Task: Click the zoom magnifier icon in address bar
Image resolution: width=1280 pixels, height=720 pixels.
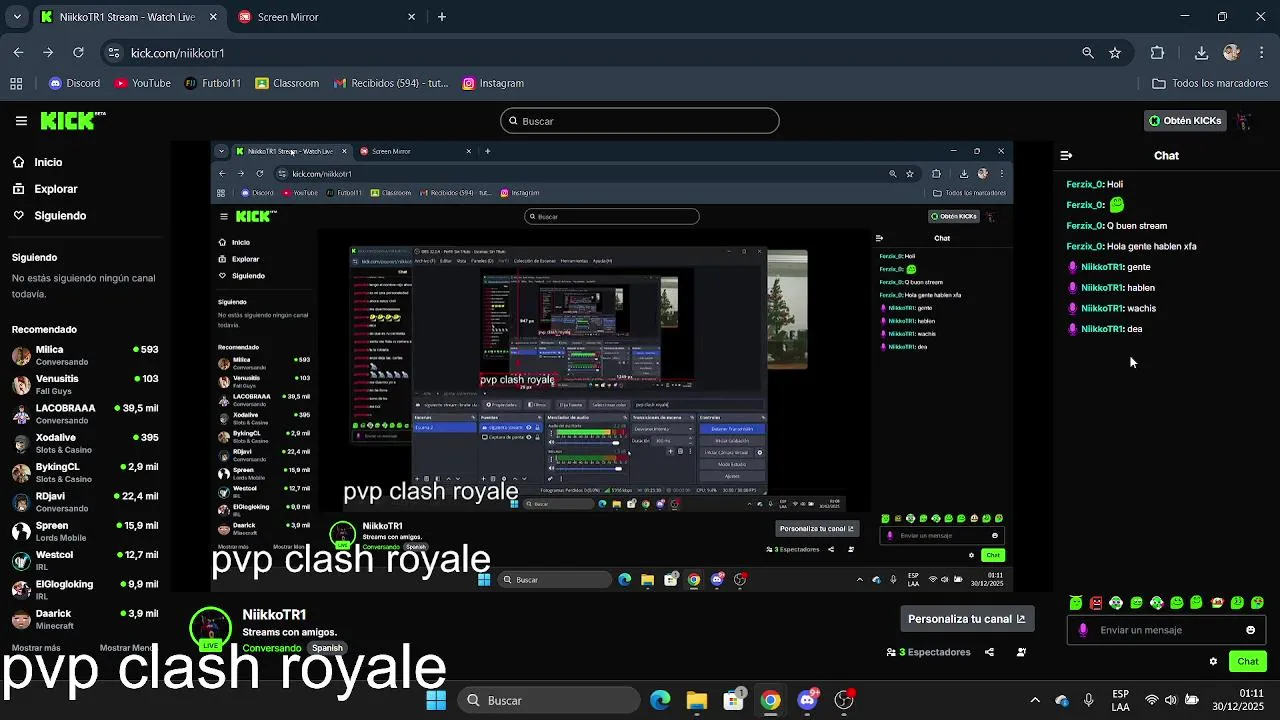Action: (x=1088, y=53)
